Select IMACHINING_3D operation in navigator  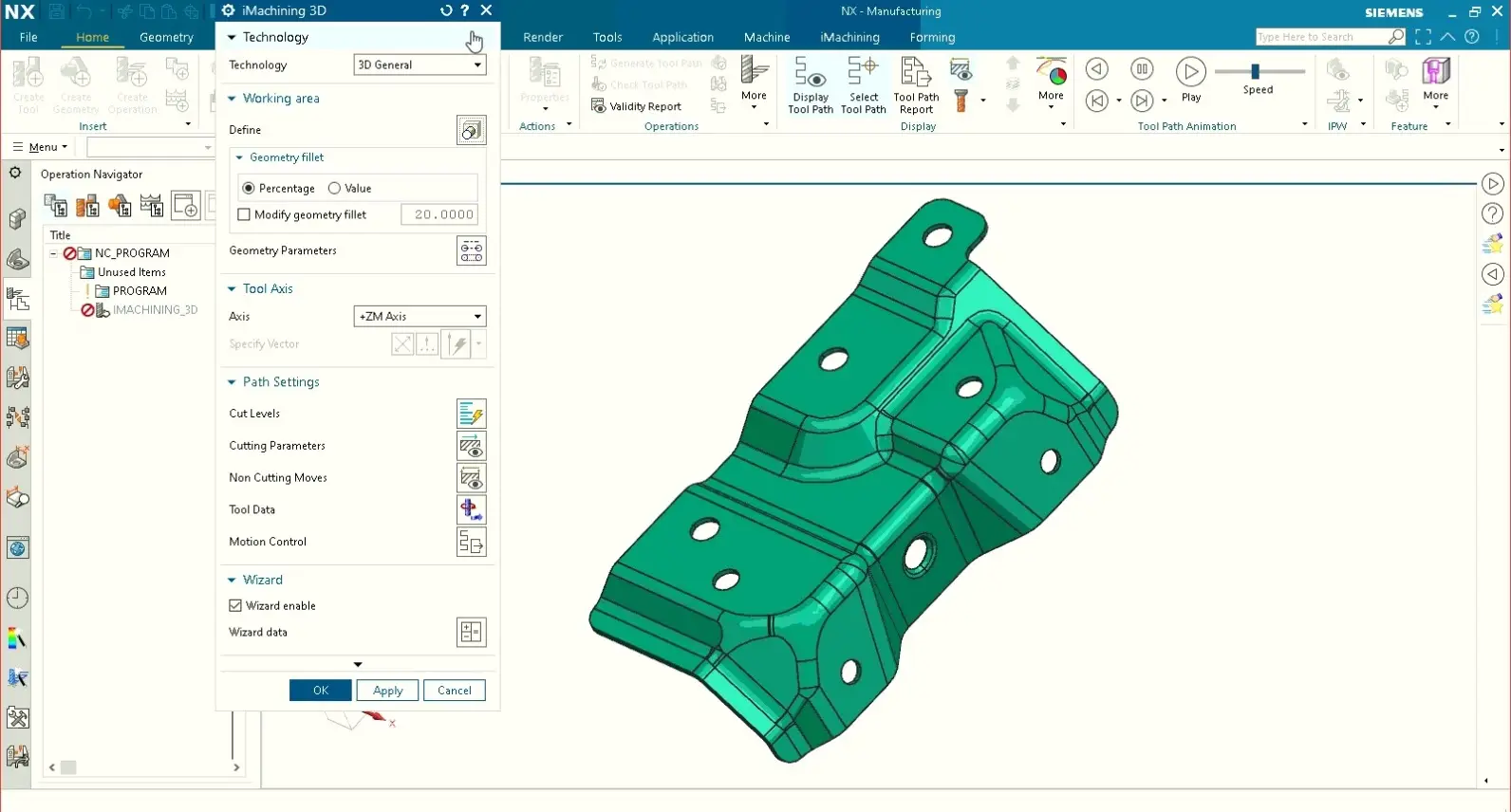156,310
